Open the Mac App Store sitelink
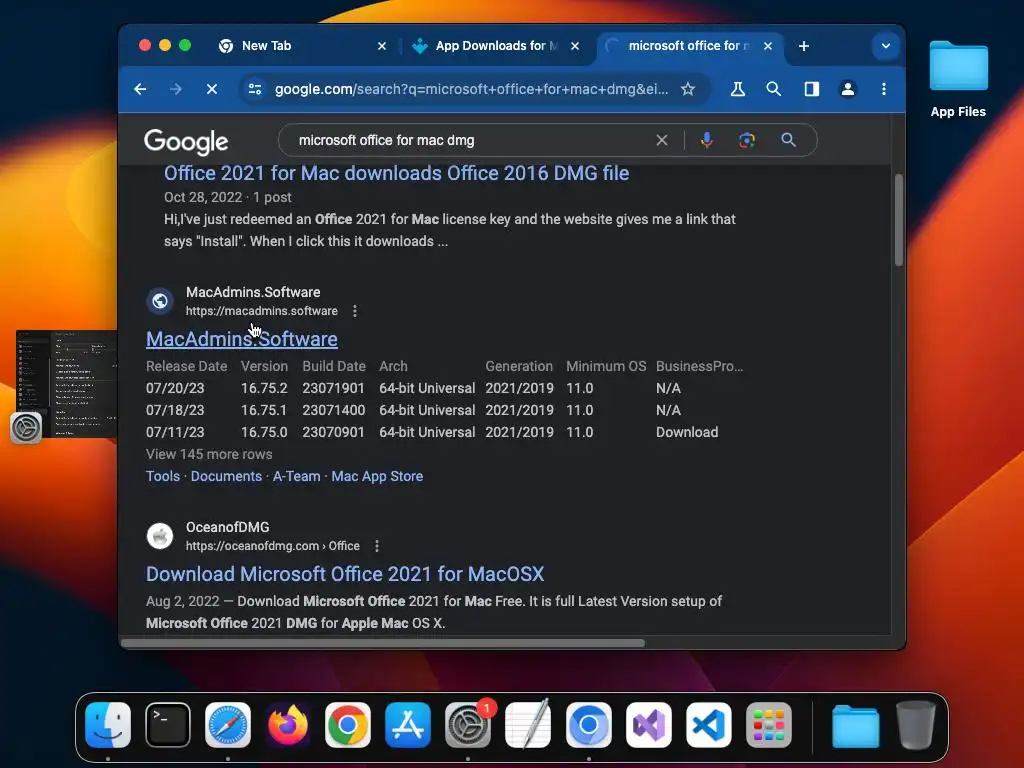 [x=377, y=476]
